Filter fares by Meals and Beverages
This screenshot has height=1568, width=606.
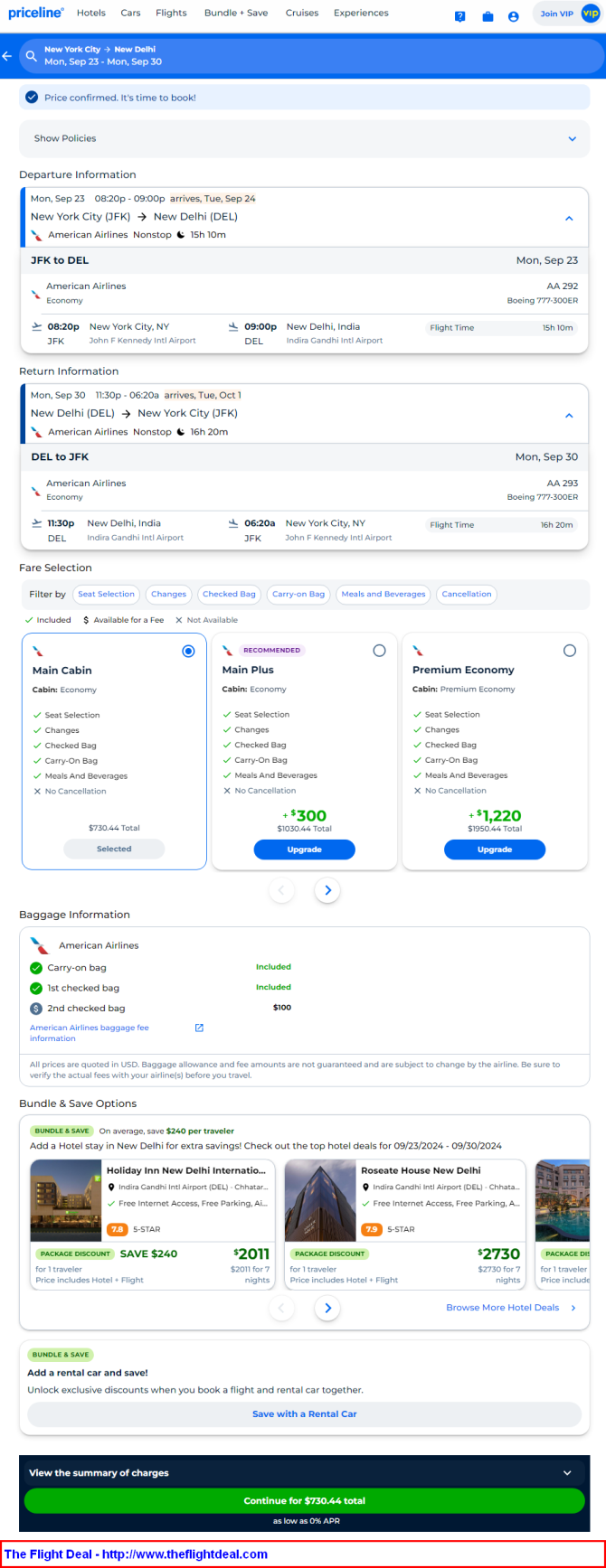(x=383, y=595)
